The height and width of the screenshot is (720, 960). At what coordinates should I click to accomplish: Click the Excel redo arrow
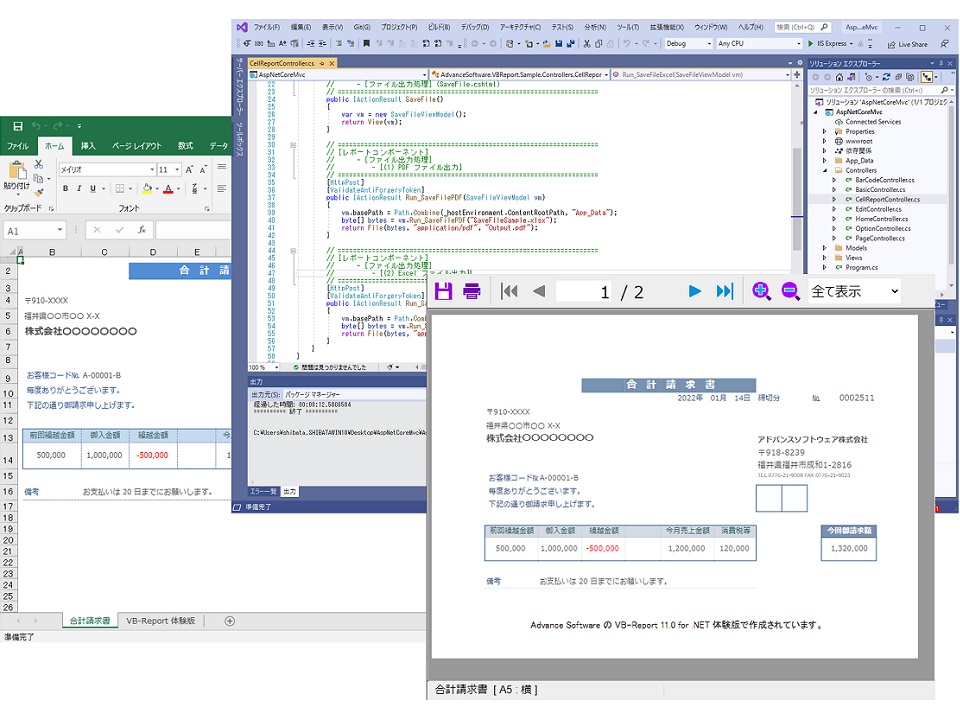[58, 126]
